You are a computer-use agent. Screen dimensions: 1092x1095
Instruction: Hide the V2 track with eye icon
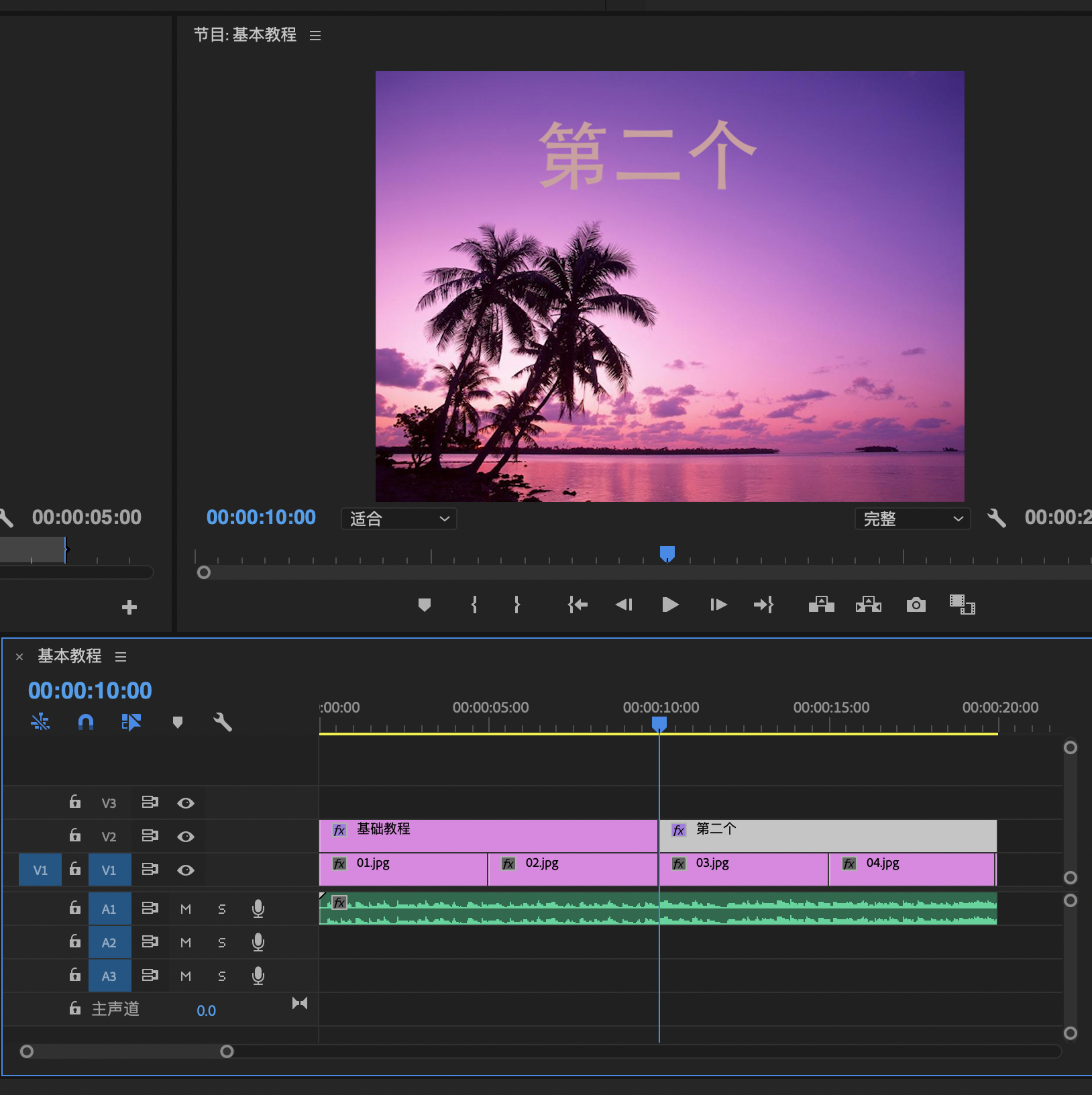point(186,837)
